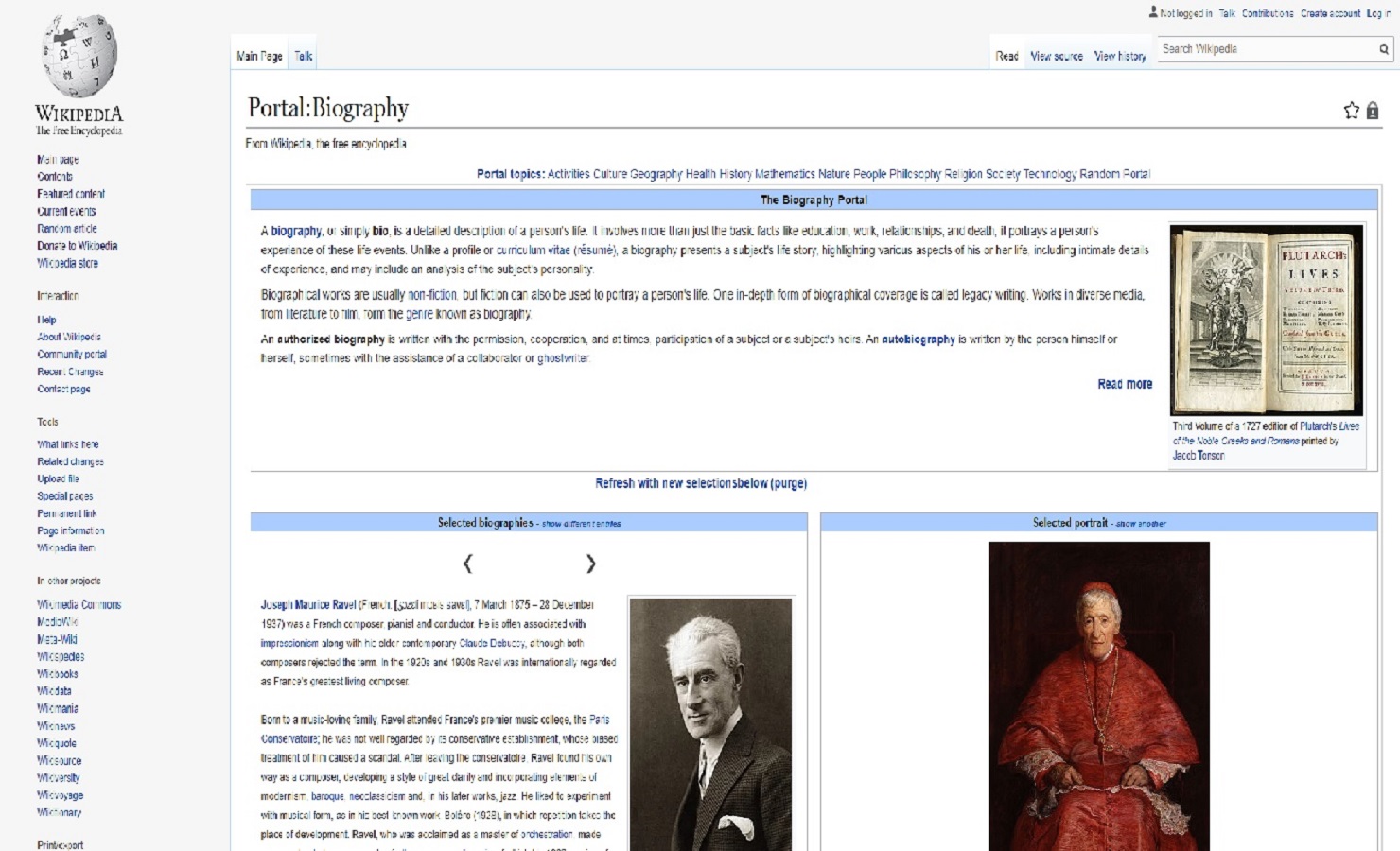Select the View source tab

(1056, 57)
